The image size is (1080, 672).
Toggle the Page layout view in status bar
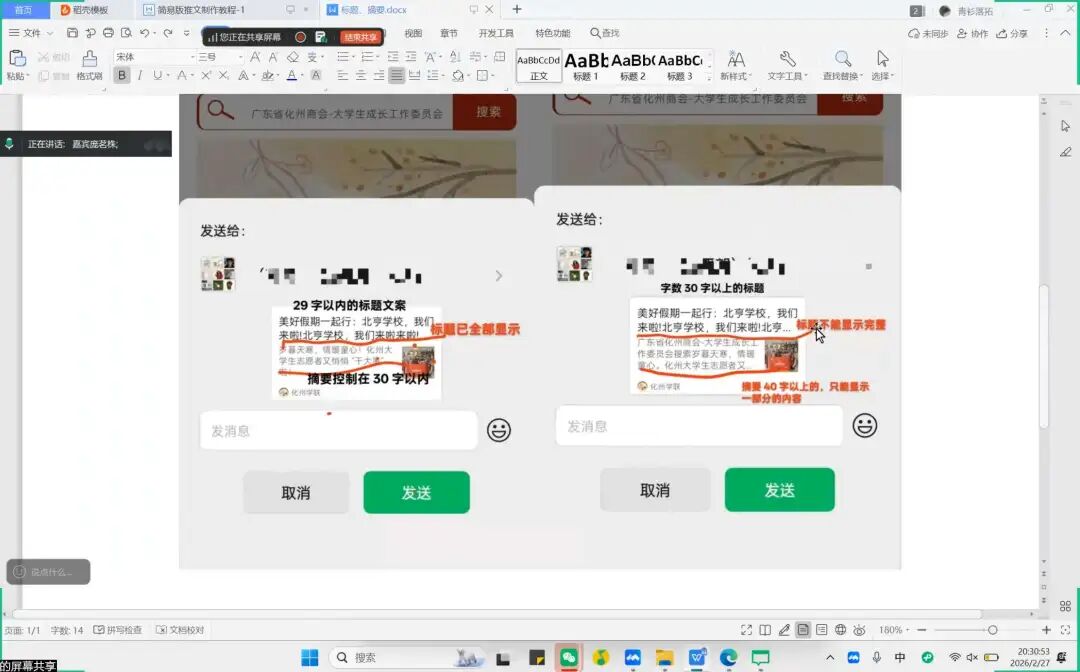pyautogui.click(x=803, y=630)
